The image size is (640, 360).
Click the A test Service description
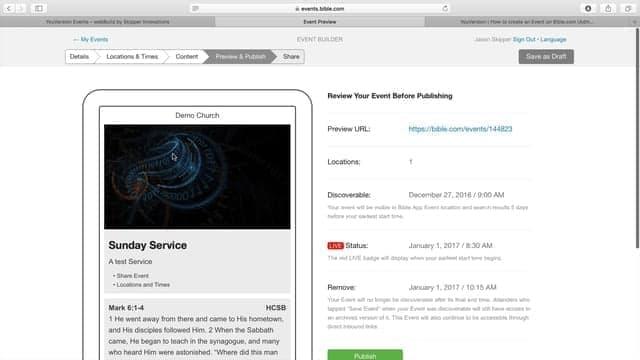pos(130,261)
